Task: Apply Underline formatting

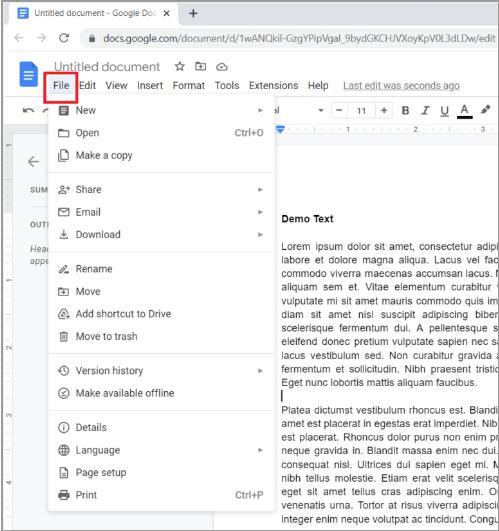Action: click(x=444, y=111)
